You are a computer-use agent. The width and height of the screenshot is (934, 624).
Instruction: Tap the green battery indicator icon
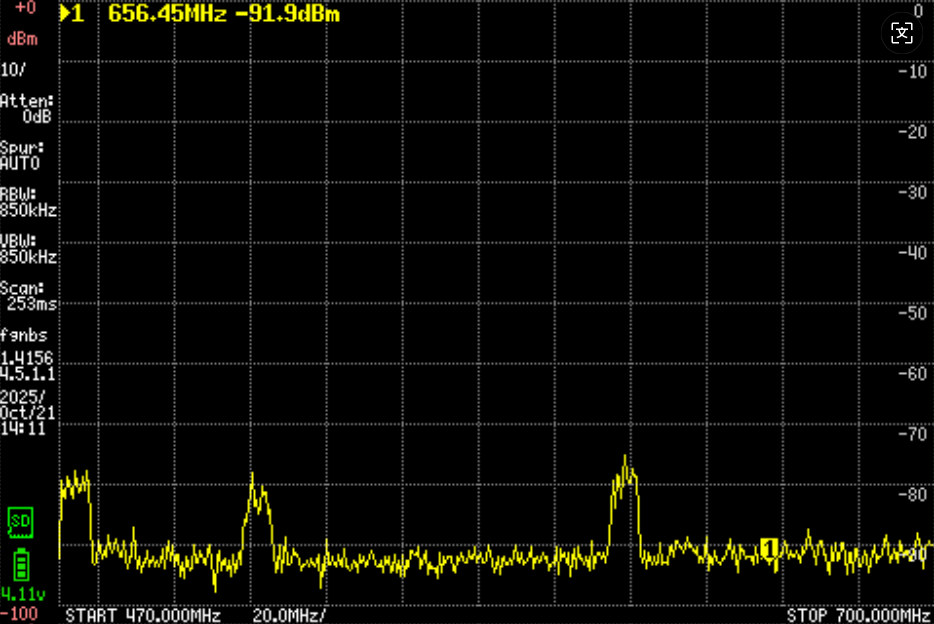(x=20, y=562)
